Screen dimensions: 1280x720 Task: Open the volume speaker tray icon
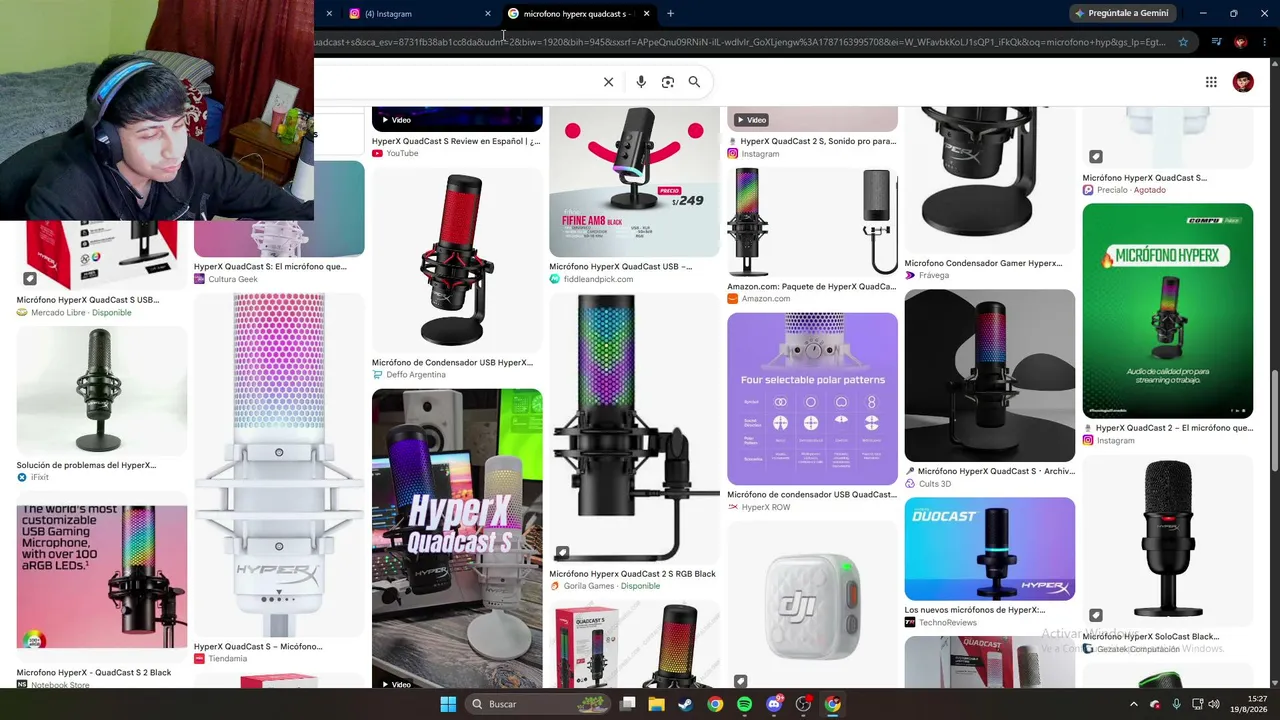pos(1213,704)
